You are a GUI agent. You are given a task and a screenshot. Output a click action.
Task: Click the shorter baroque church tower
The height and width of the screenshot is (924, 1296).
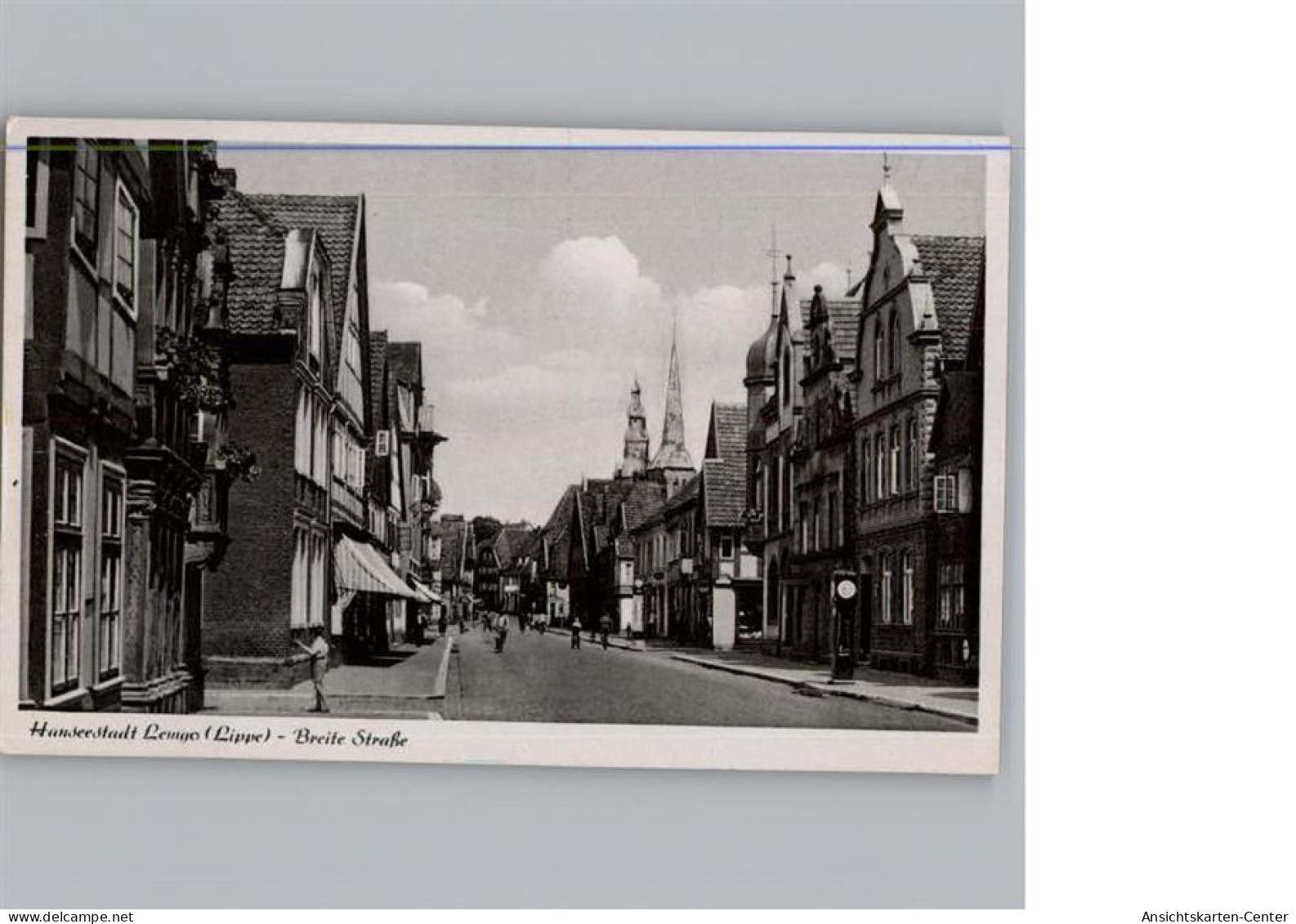634,429
